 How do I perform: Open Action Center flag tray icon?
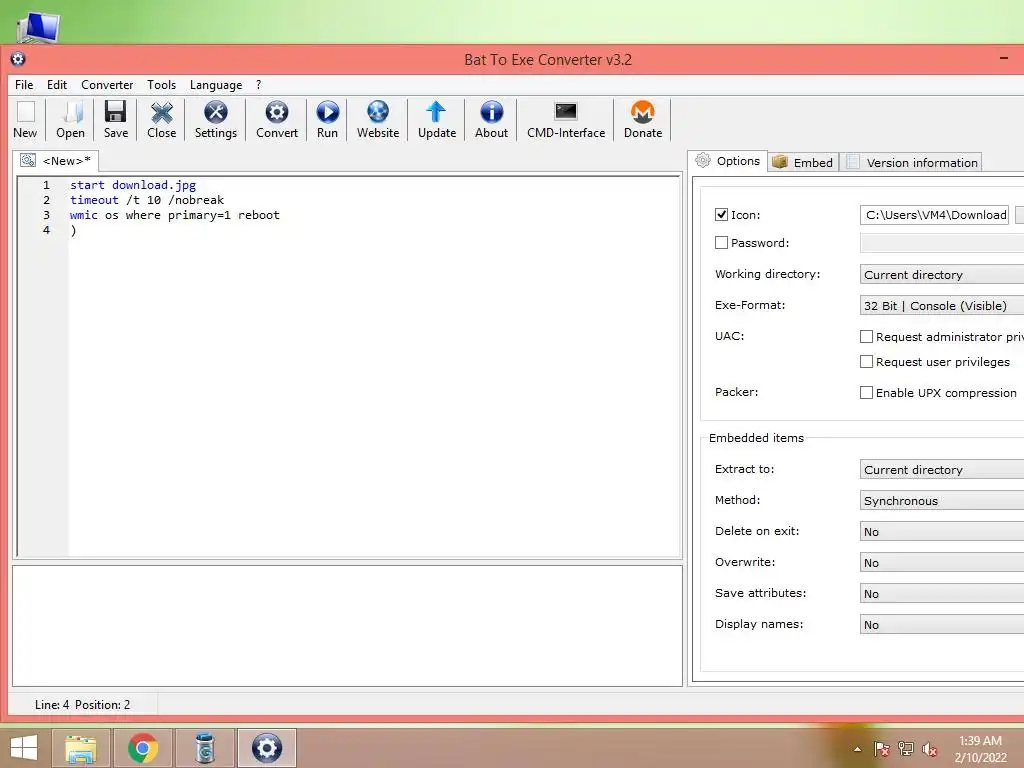[881, 749]
